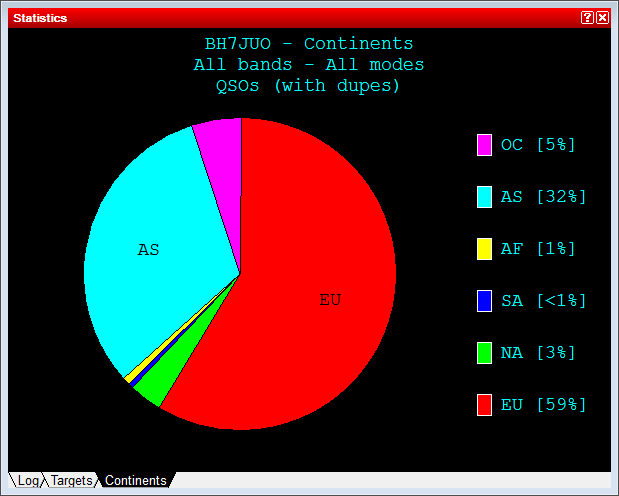Click the blue SA legend swatch

[484, 301]
